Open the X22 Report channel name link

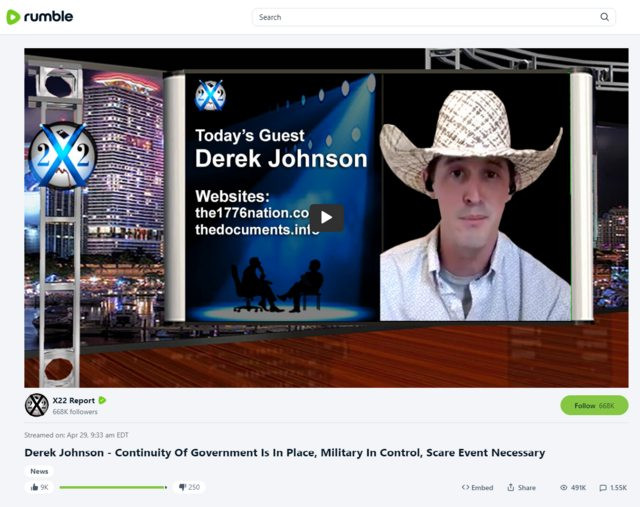[73, 400]
